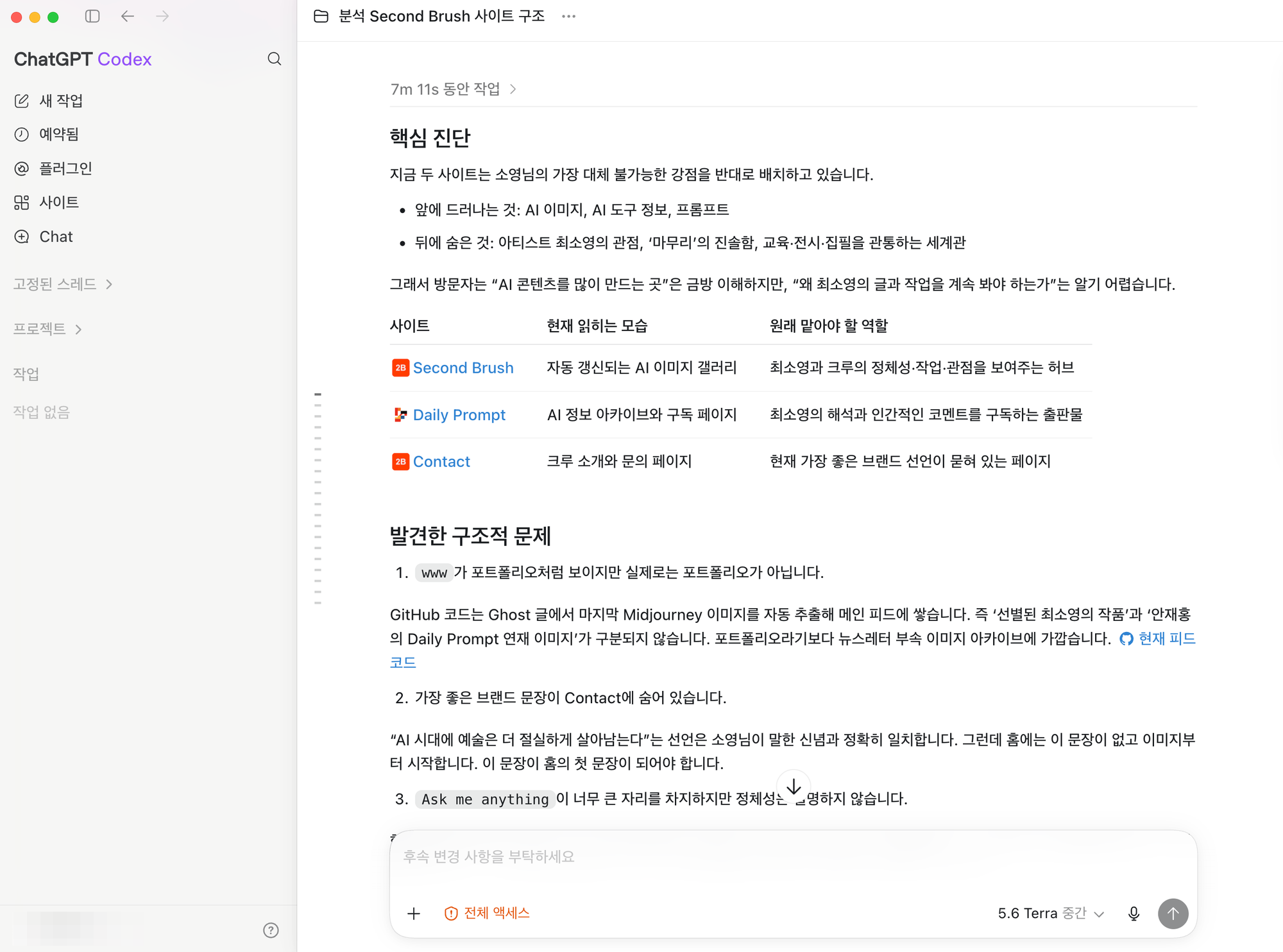Click the Contact 2B favicon

[x=400, y=462]
